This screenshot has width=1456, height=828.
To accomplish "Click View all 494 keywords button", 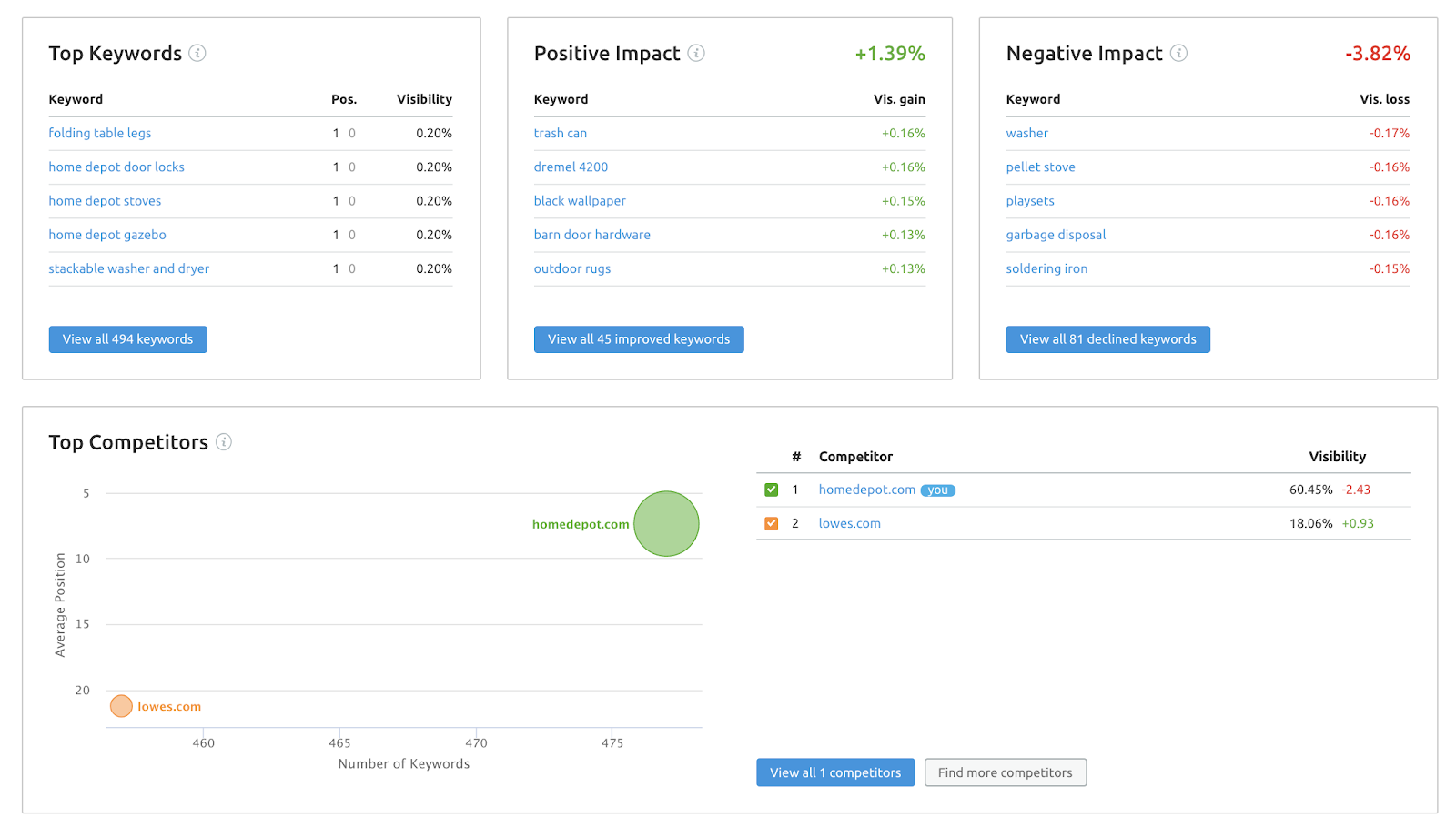I will (x=127, y=339).
